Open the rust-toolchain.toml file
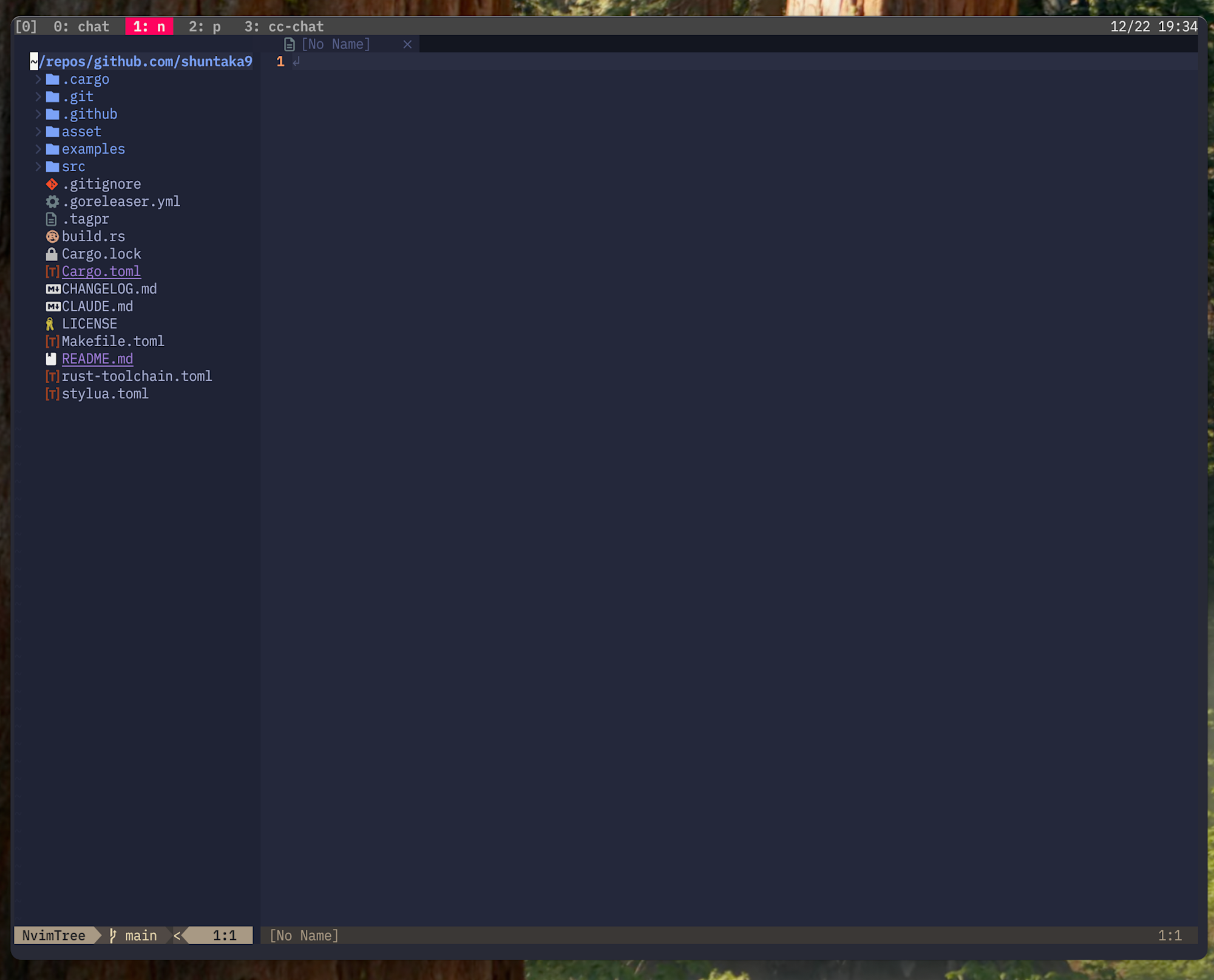 click(137, 376)
